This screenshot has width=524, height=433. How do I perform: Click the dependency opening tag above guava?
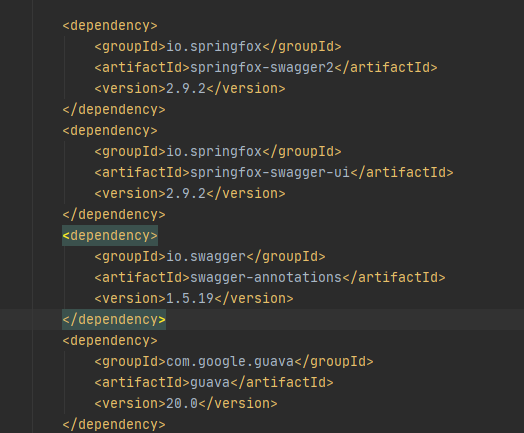click(110, 340)
